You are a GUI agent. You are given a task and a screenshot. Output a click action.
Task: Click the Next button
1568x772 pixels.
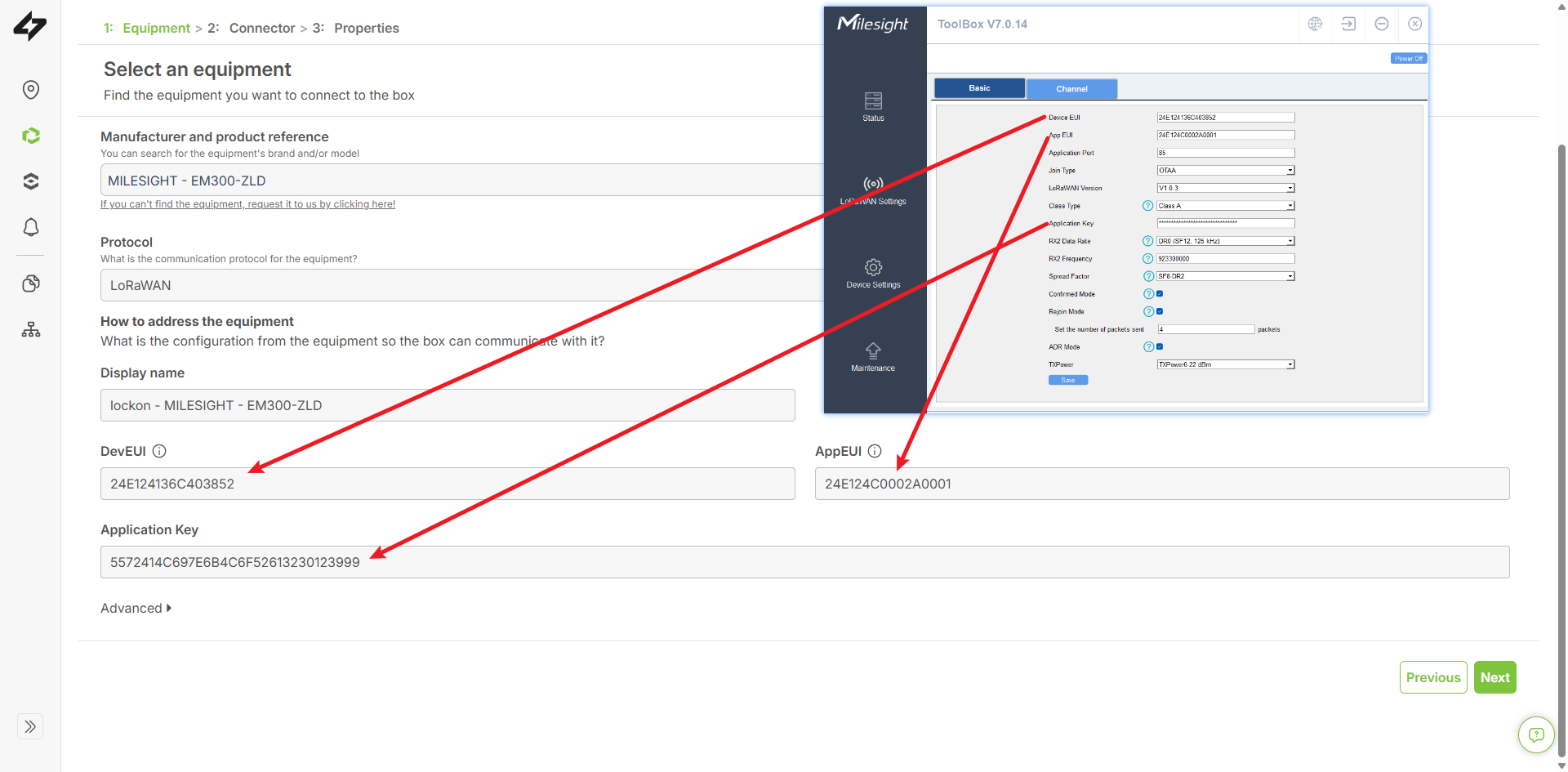(x=1494, y=677)
